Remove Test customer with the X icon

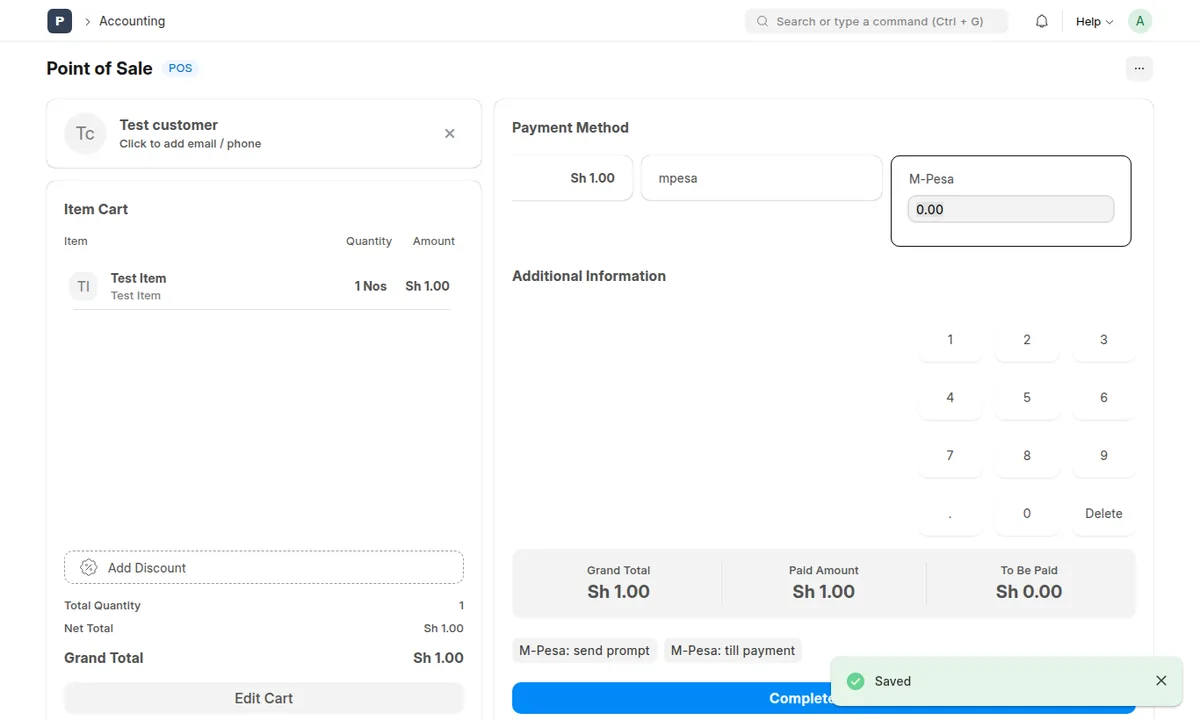point(450,133)
